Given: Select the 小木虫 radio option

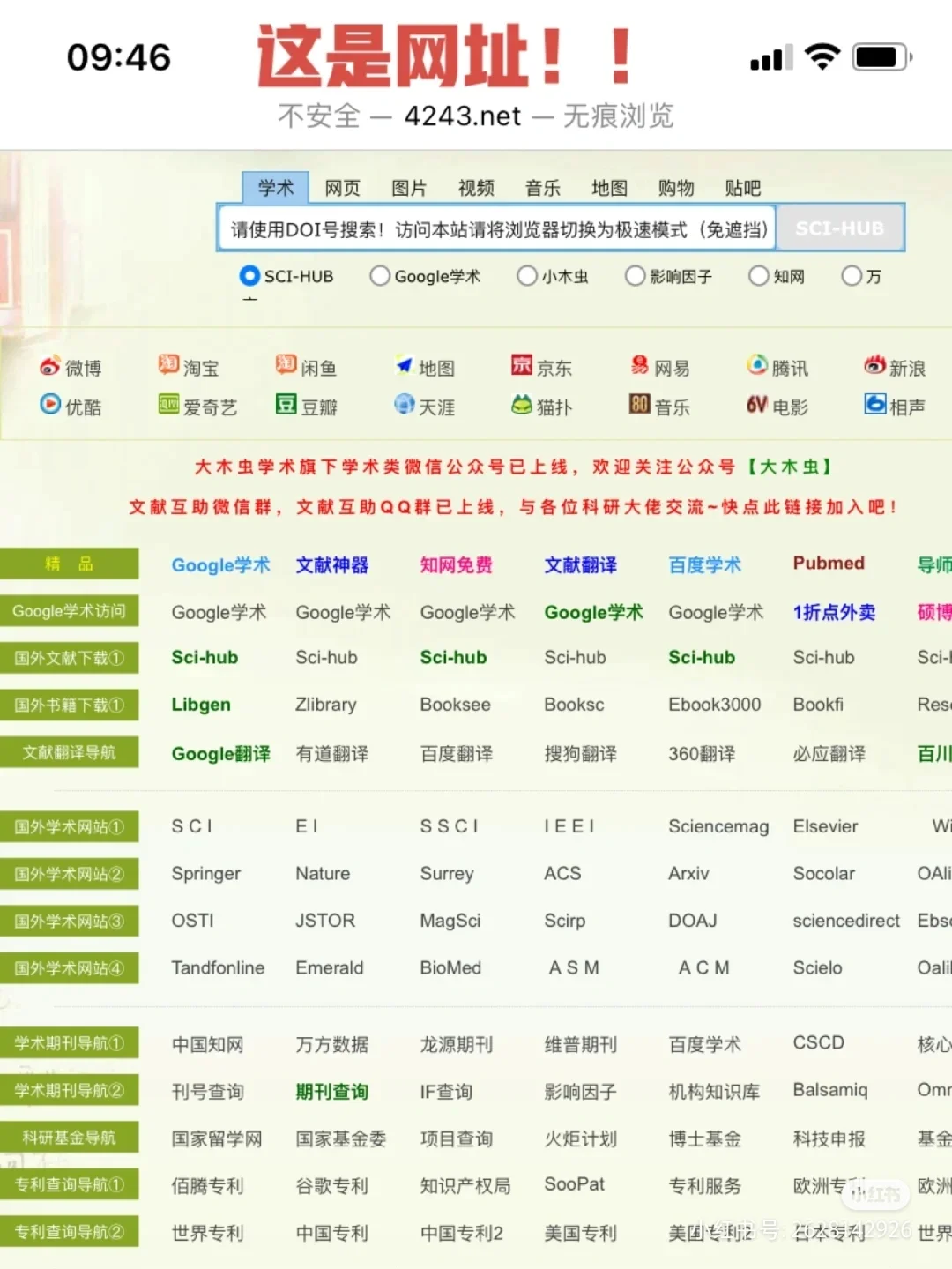Looking at the screenshot, I should [x=527, y=276].
